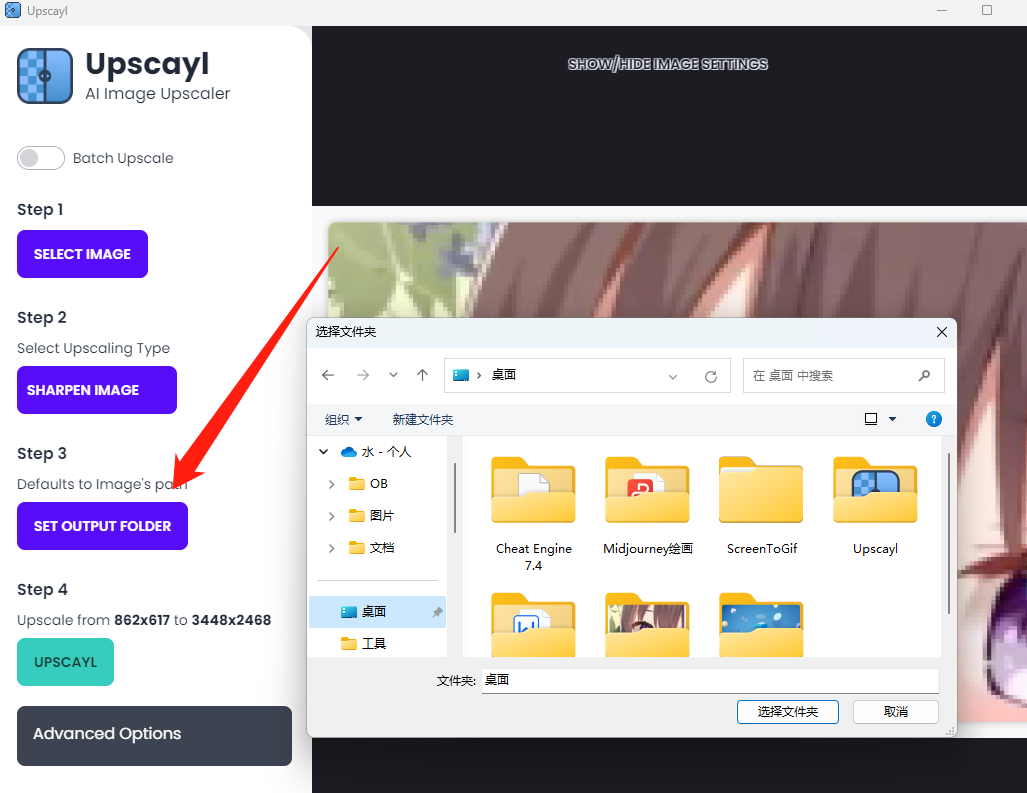Click the 文件夹 name input field

710,680
